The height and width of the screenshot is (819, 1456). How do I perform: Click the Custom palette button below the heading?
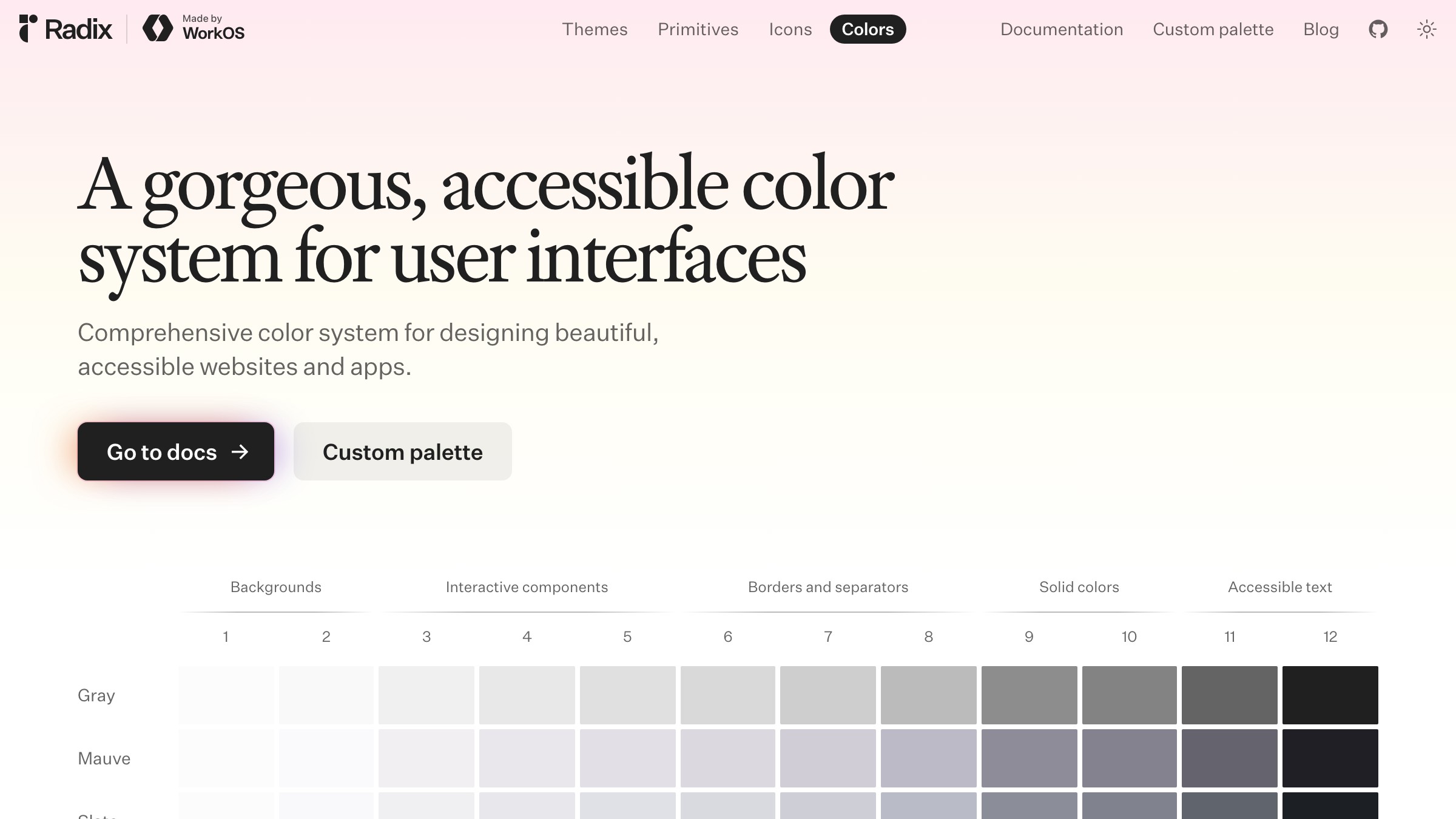[402, 451]
